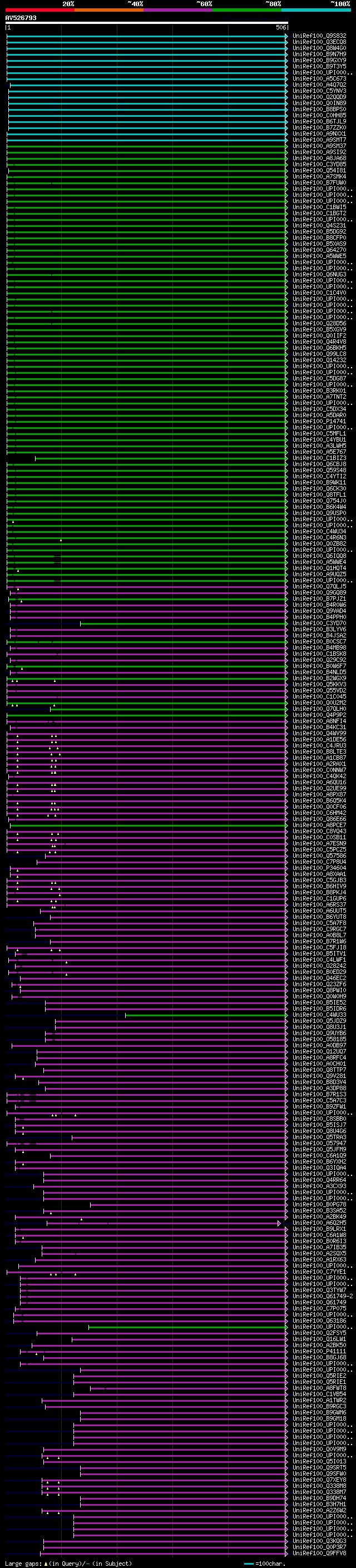Open the UniRef100_B6TJL9 entry
Viewport: 356px width, 1568px height.
319,122
